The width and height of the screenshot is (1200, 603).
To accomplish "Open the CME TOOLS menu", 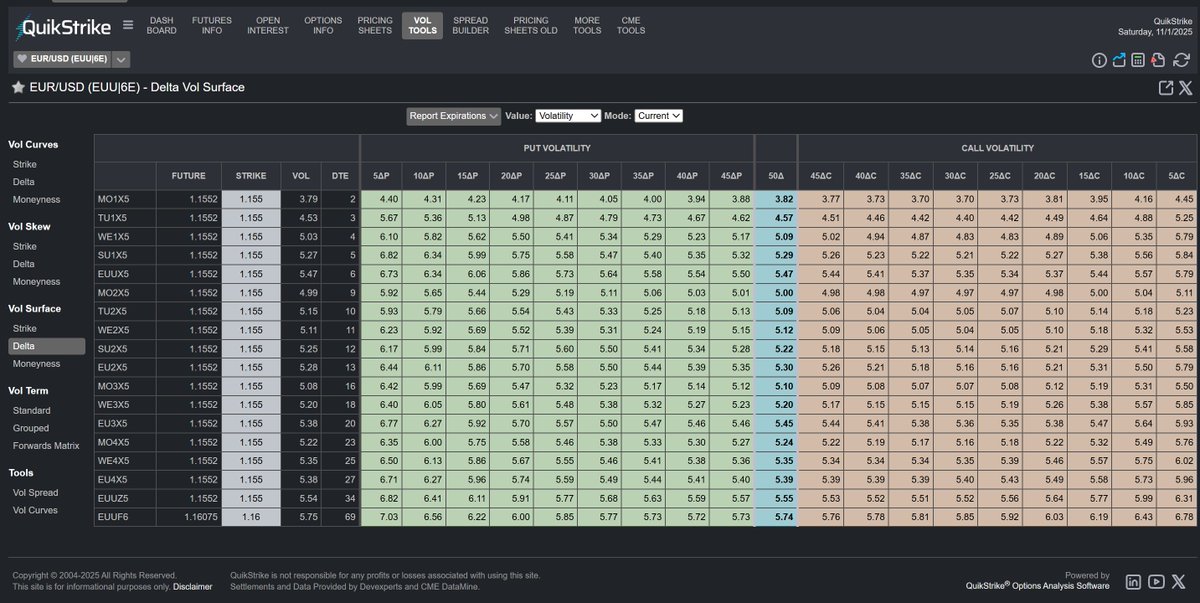I will tap(631, 25).
